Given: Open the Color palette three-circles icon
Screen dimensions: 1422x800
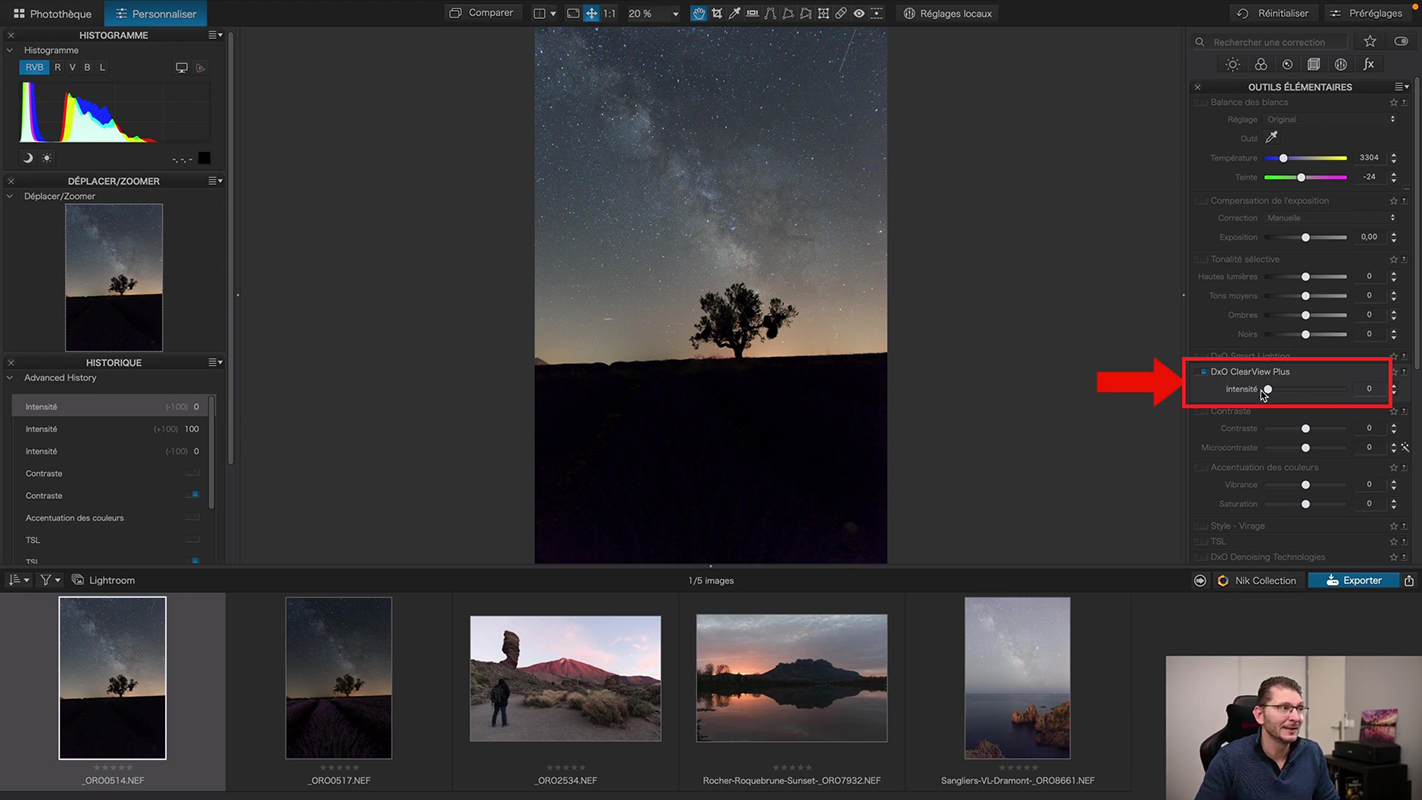Looking at the screenshot, I should [1260, 65].
